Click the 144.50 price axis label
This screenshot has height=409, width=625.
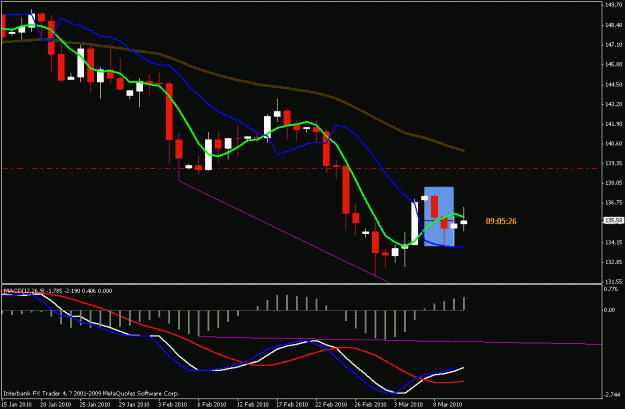(613, 85)
